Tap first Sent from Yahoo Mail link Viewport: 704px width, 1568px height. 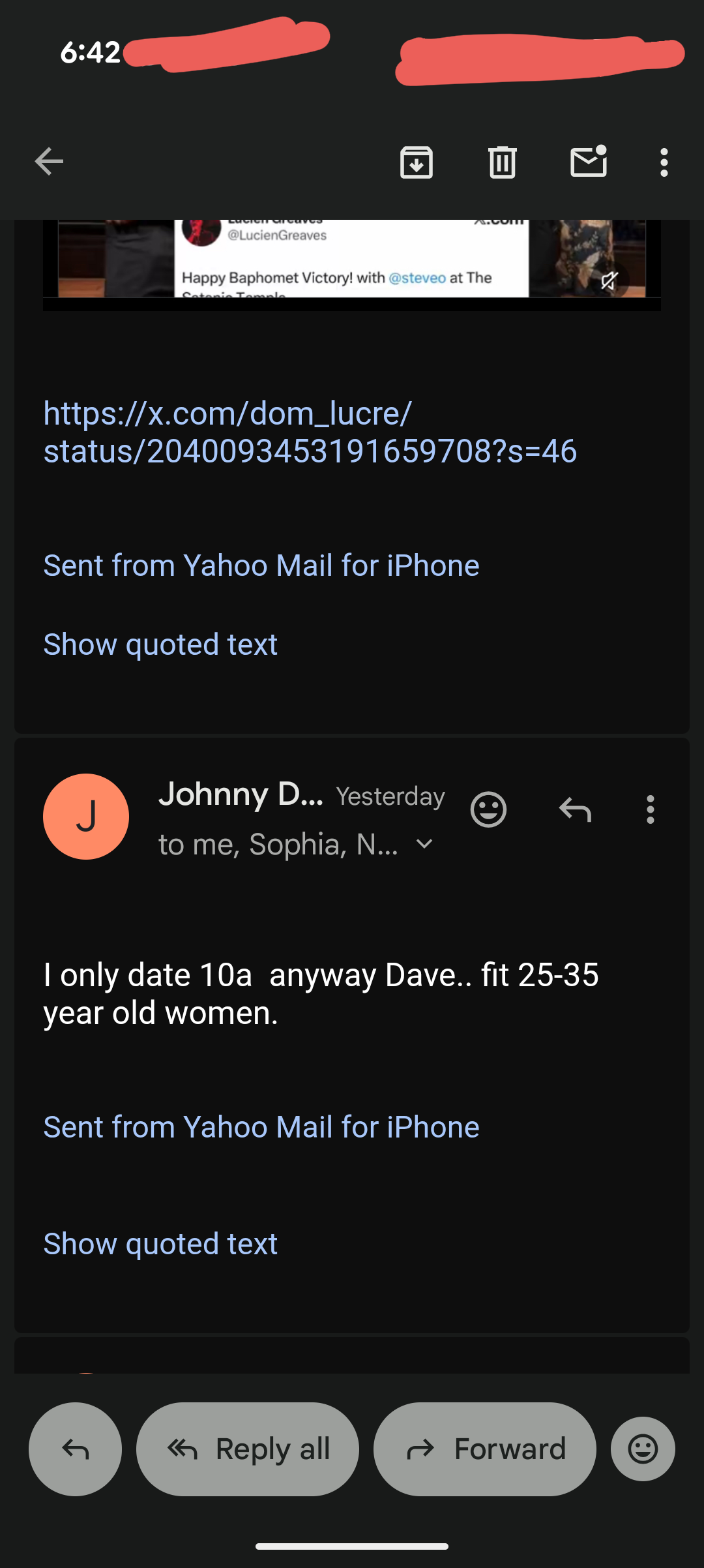[x=261, y=565]
